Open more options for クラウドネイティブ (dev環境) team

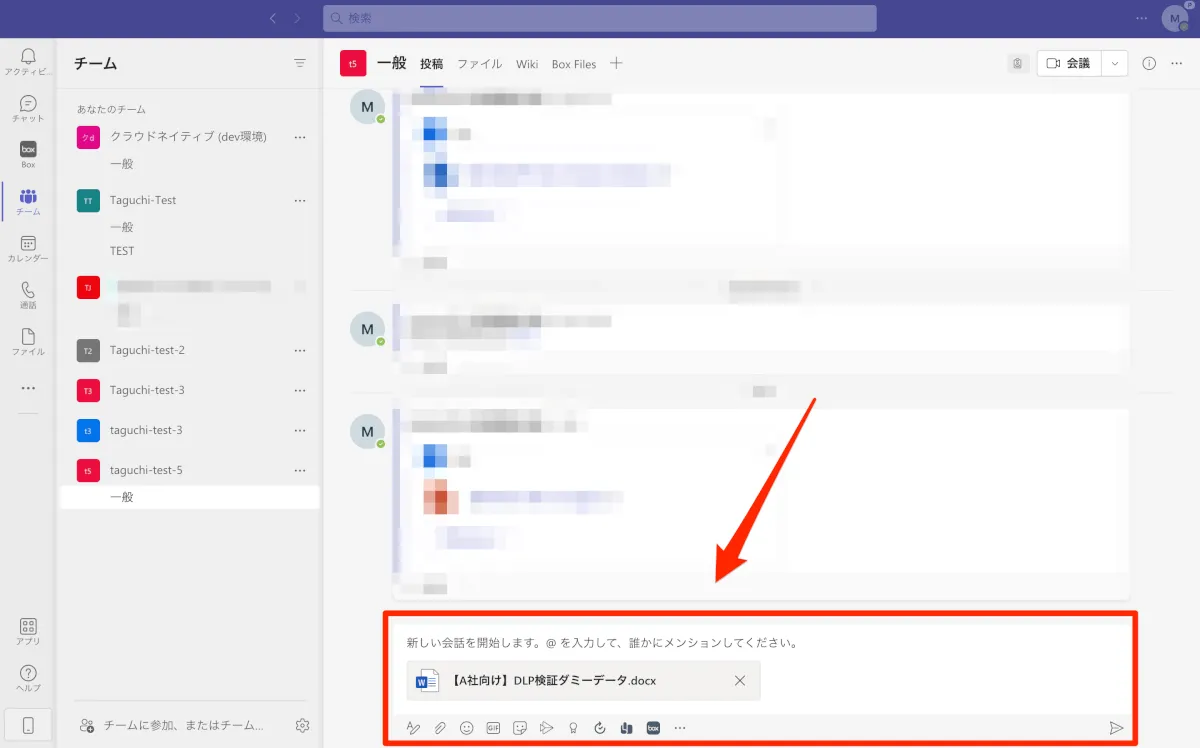coord(299,137)
